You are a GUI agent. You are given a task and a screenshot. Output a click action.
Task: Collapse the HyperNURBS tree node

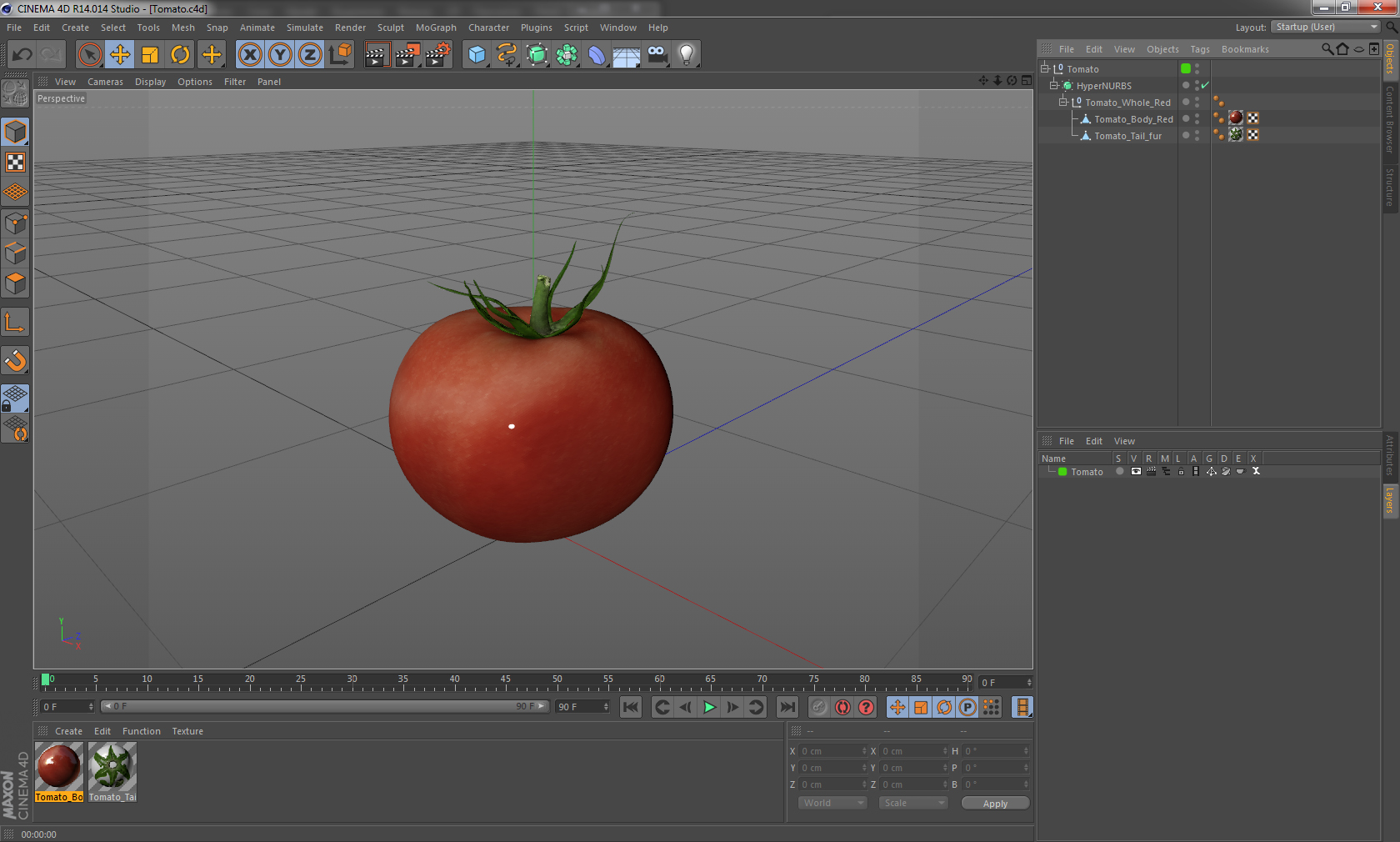click(x=1054, y=85)
